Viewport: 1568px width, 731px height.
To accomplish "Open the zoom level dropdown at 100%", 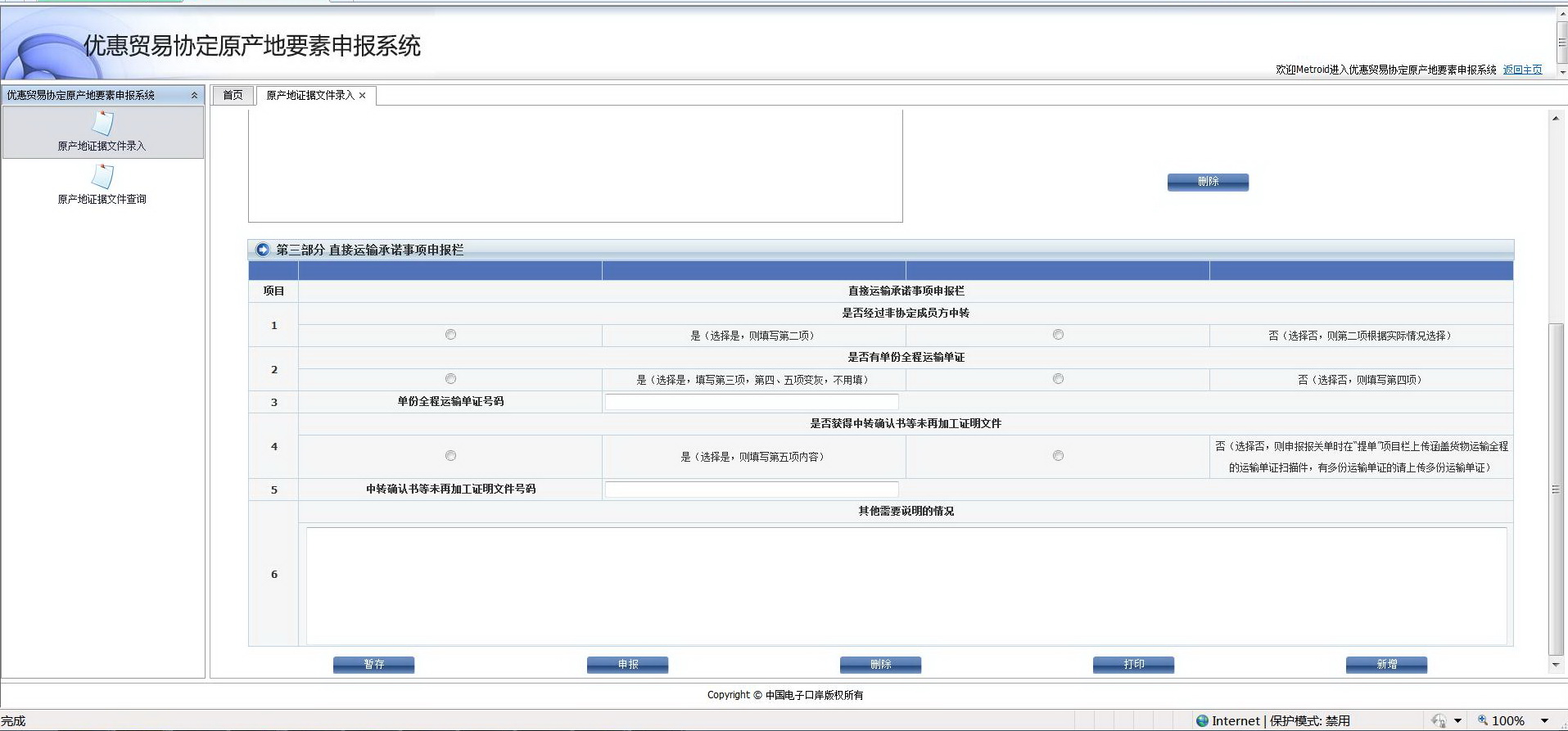I will click(x=1545, y=721).
